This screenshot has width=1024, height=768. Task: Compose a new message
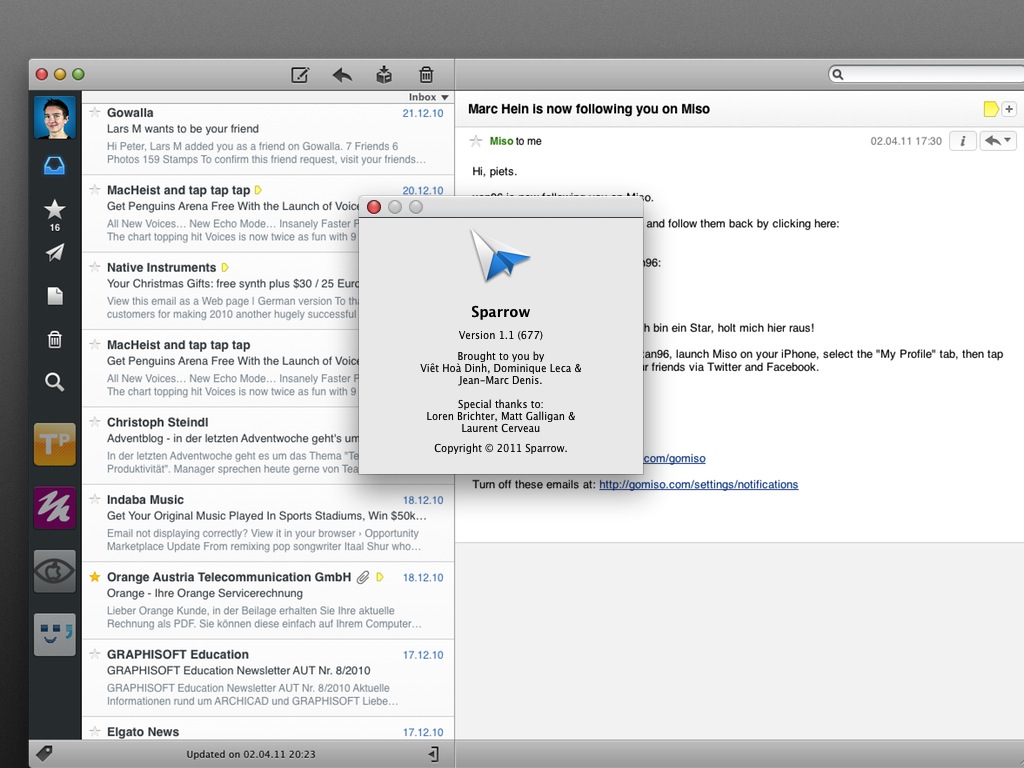coord(300,74)
